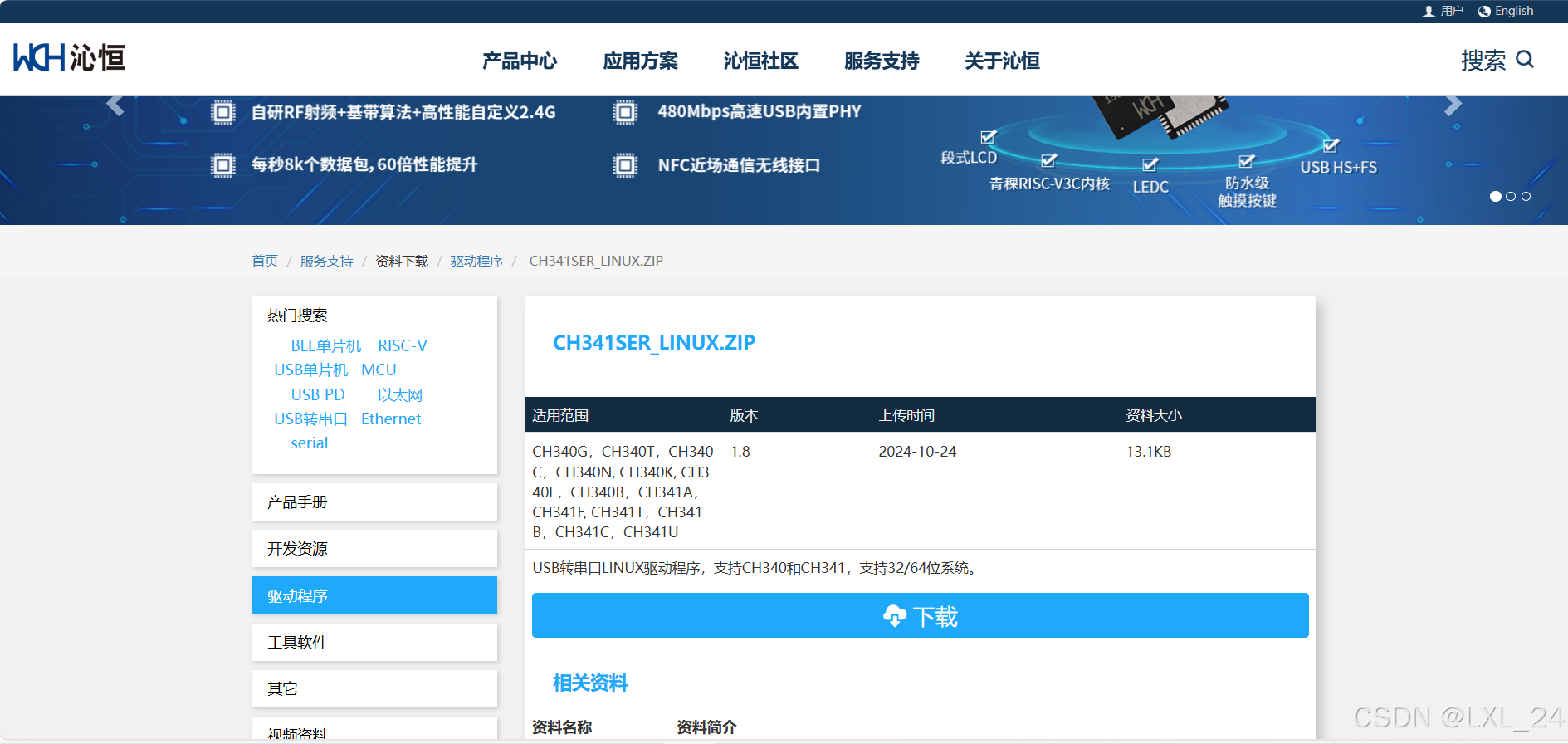The image size is (1568, 744).
Task: Click the RISC-V hot search link
Action: point(403,345)
